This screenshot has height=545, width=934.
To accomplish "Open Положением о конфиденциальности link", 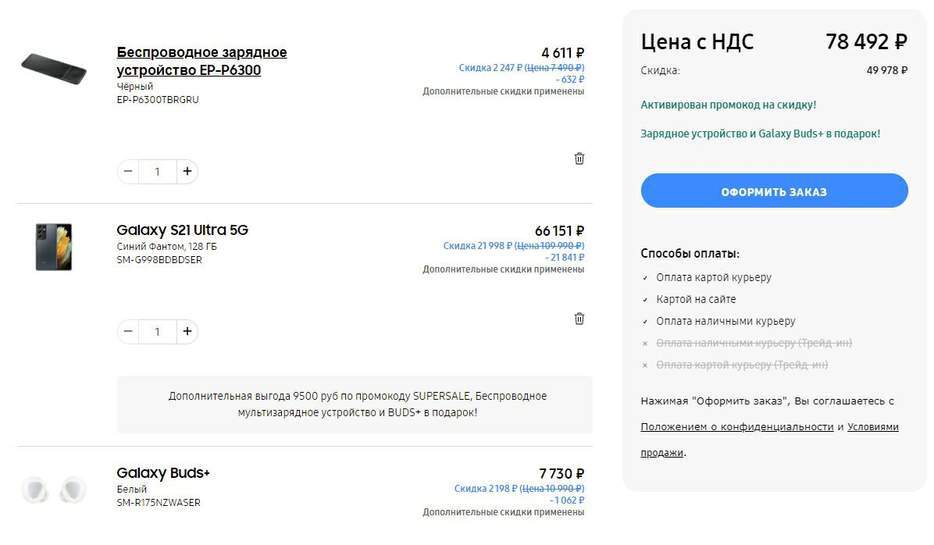I will (x=737, y=427).
